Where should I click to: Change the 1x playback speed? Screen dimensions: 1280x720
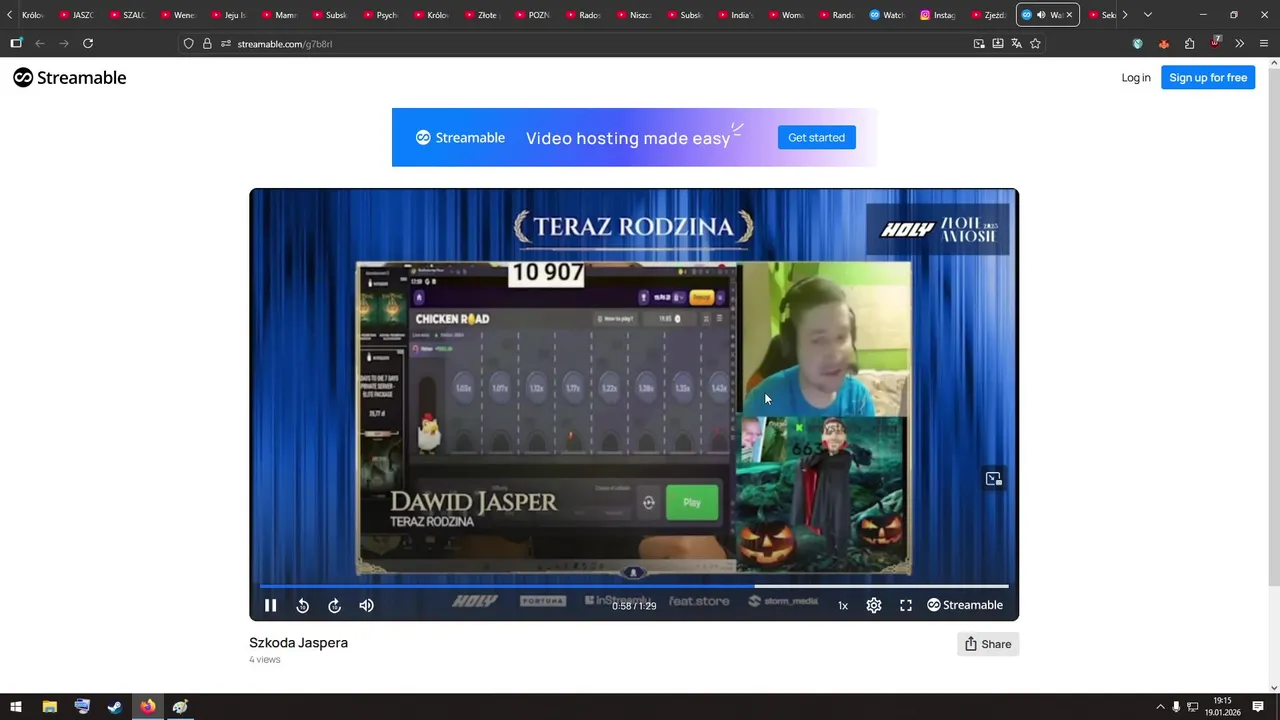843,605
